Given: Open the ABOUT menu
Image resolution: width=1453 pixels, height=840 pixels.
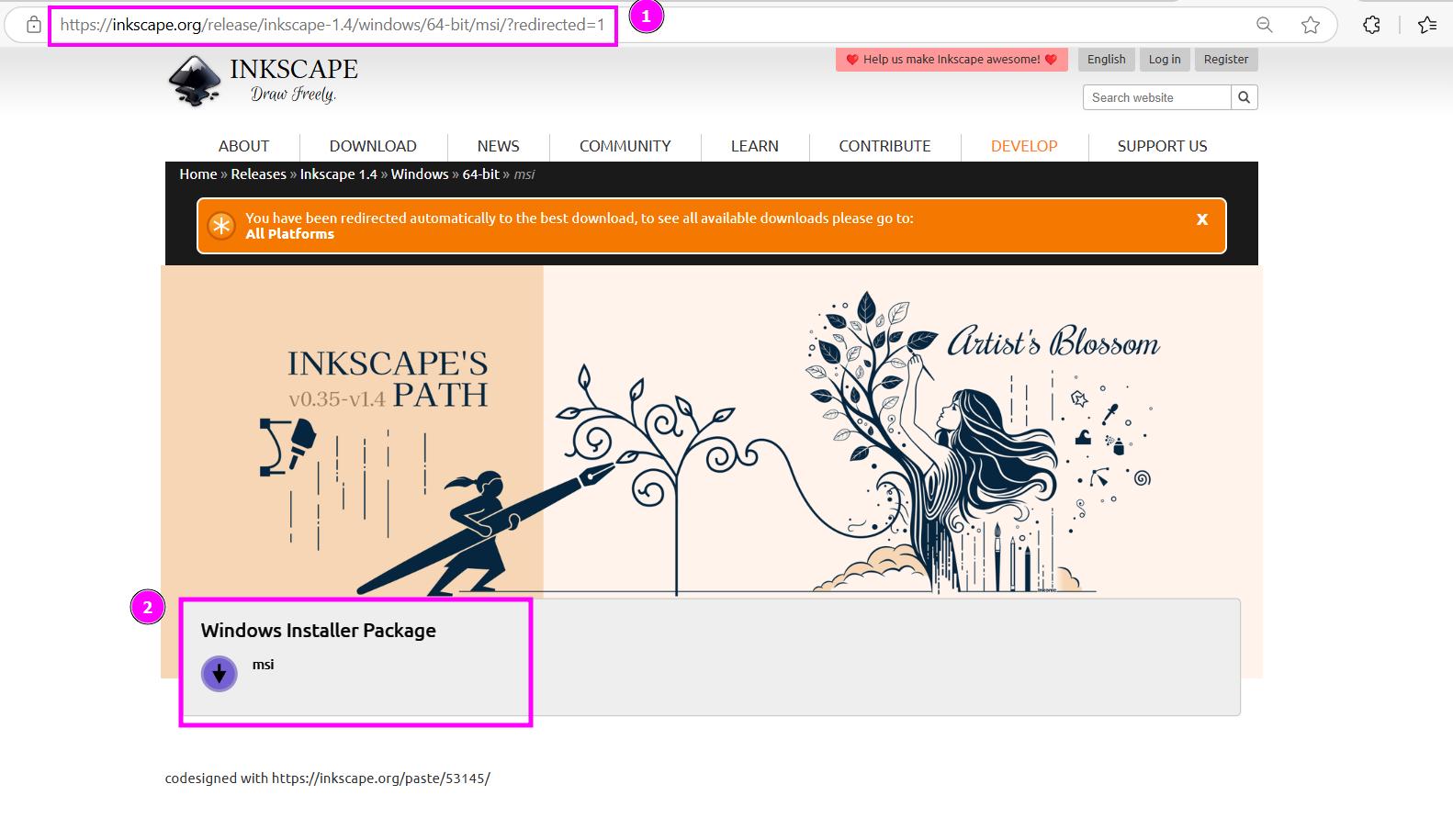Looking at the screenshot, I should tap(243, 146).
